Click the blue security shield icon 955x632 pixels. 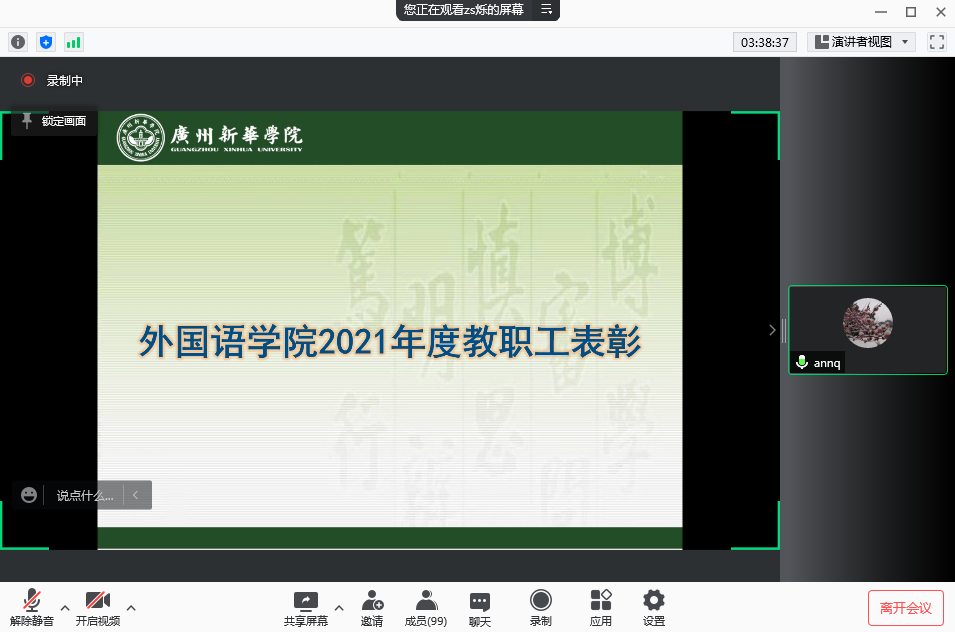click(x=45, y=42)
